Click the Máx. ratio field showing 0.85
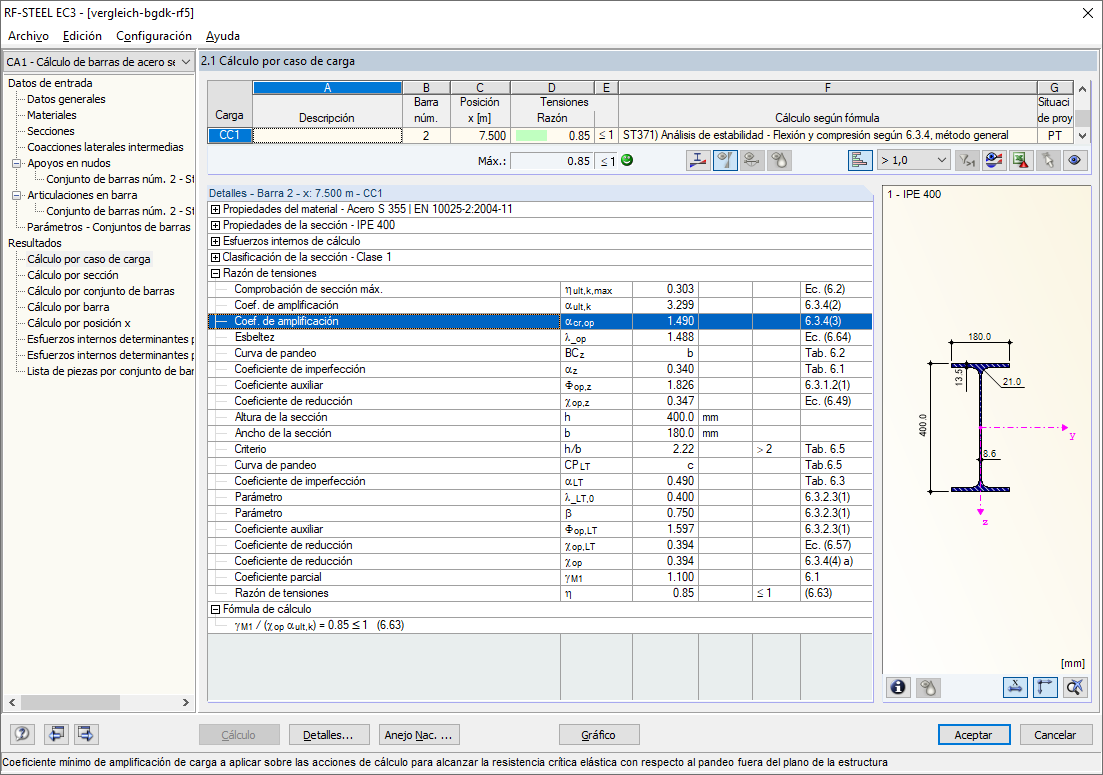 [x=552, y=161]
